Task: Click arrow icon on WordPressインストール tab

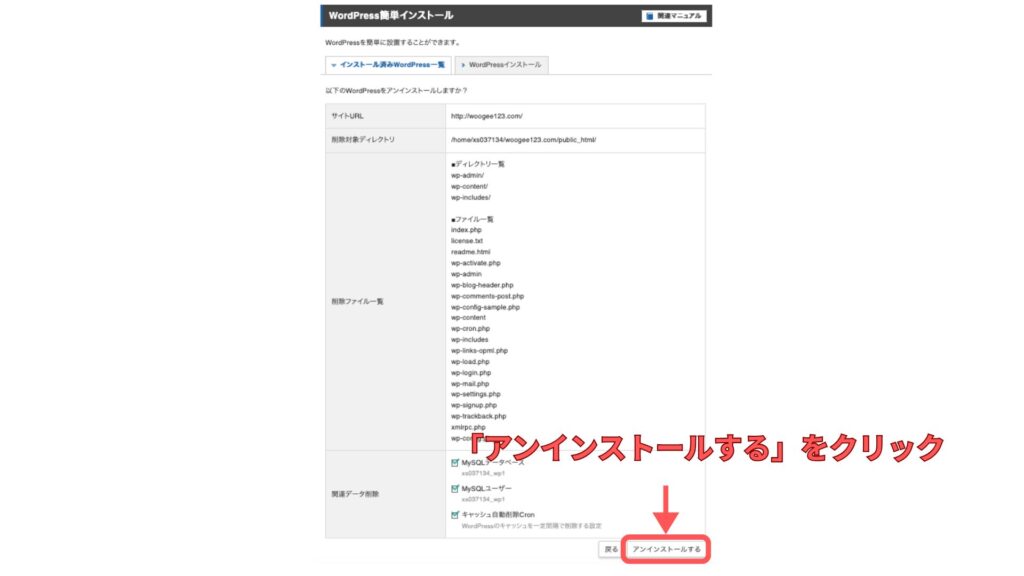Action: [x=463, y=65]
